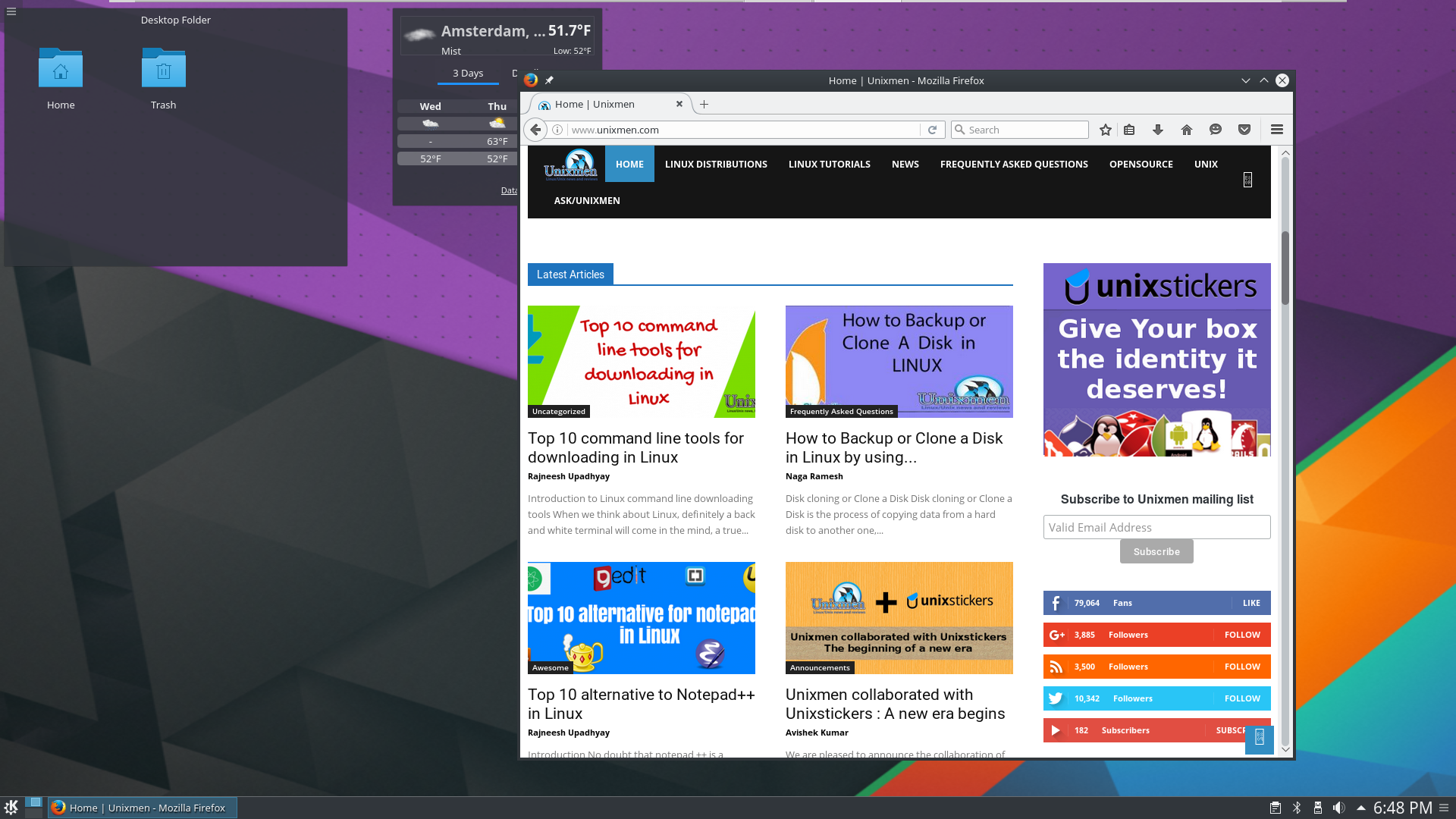Screen dimensions: 1456x819
Task: Open the Firefox hamburger menu
Action: click(1277, 130)
